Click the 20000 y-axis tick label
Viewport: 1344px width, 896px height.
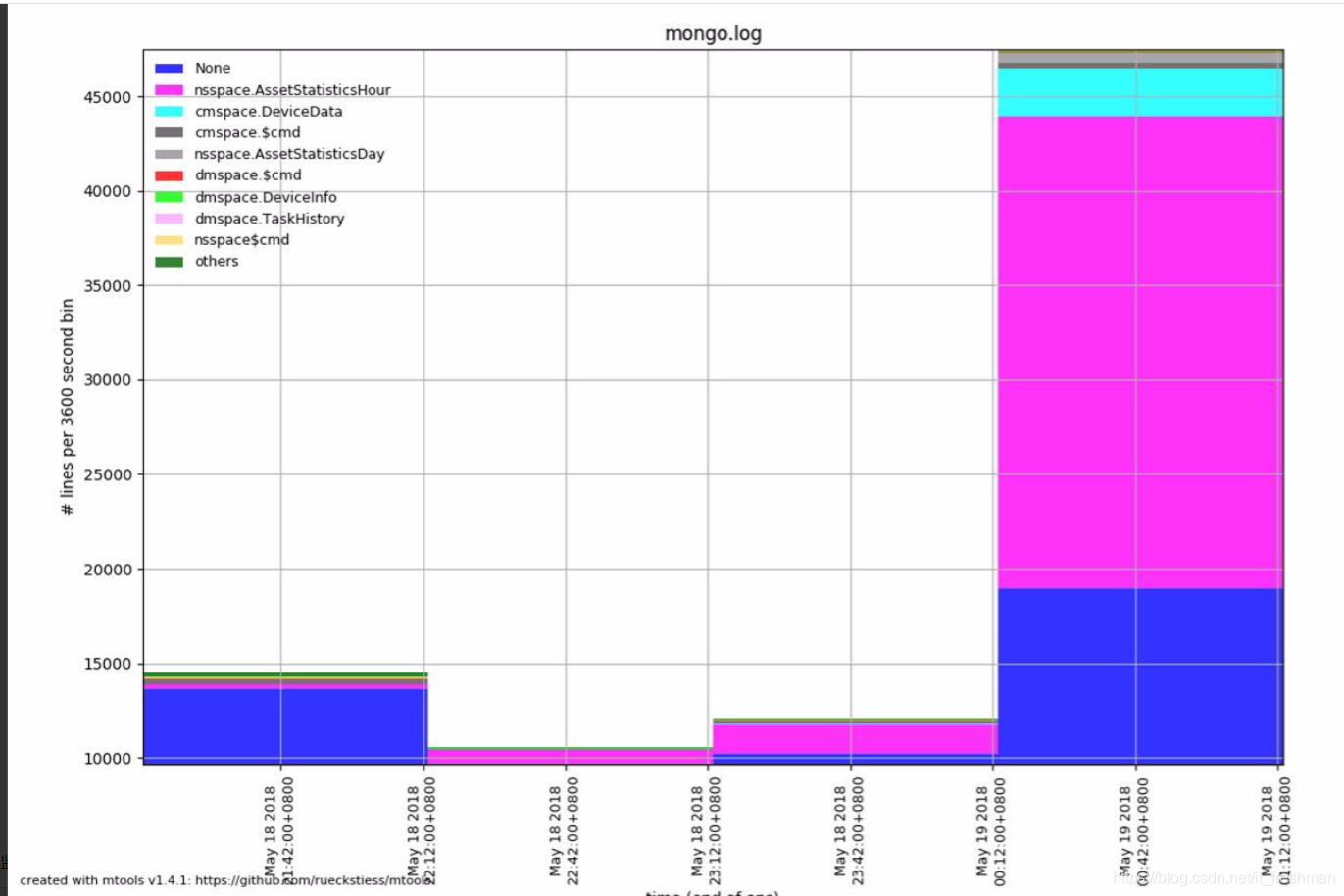click(108, 570)
